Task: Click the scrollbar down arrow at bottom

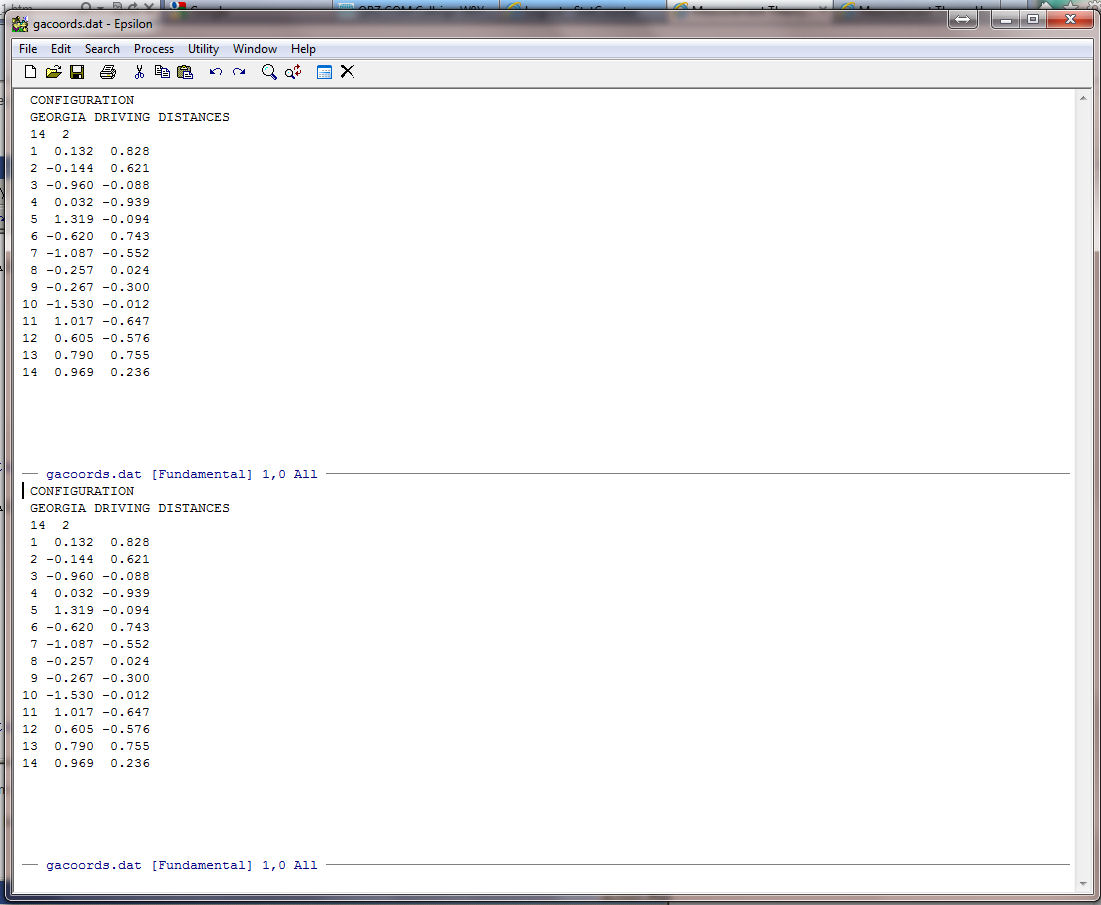Action: click(1084, 883)
